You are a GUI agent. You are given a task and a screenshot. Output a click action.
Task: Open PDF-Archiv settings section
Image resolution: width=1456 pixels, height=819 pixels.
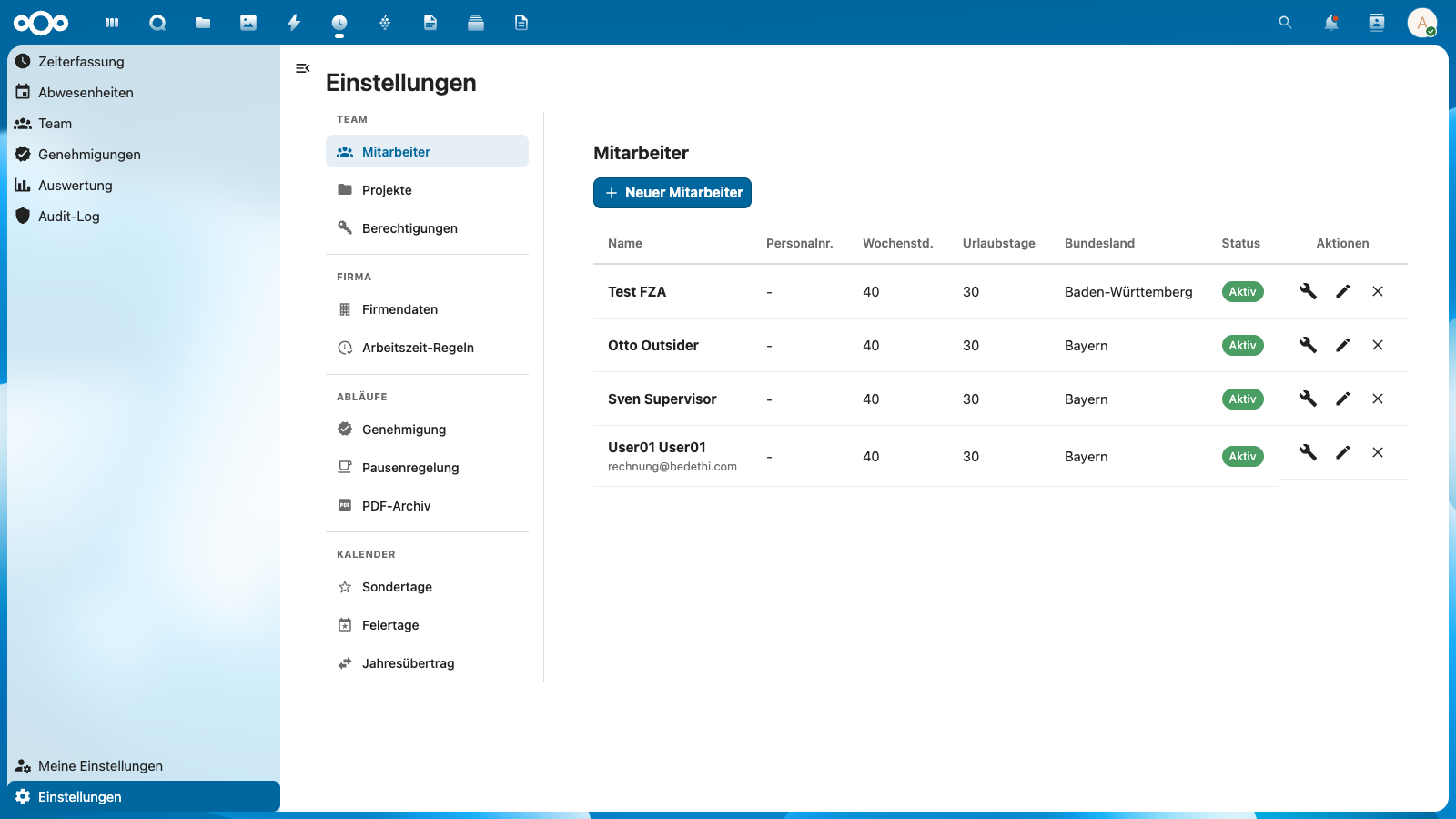[x=427, y=506]
